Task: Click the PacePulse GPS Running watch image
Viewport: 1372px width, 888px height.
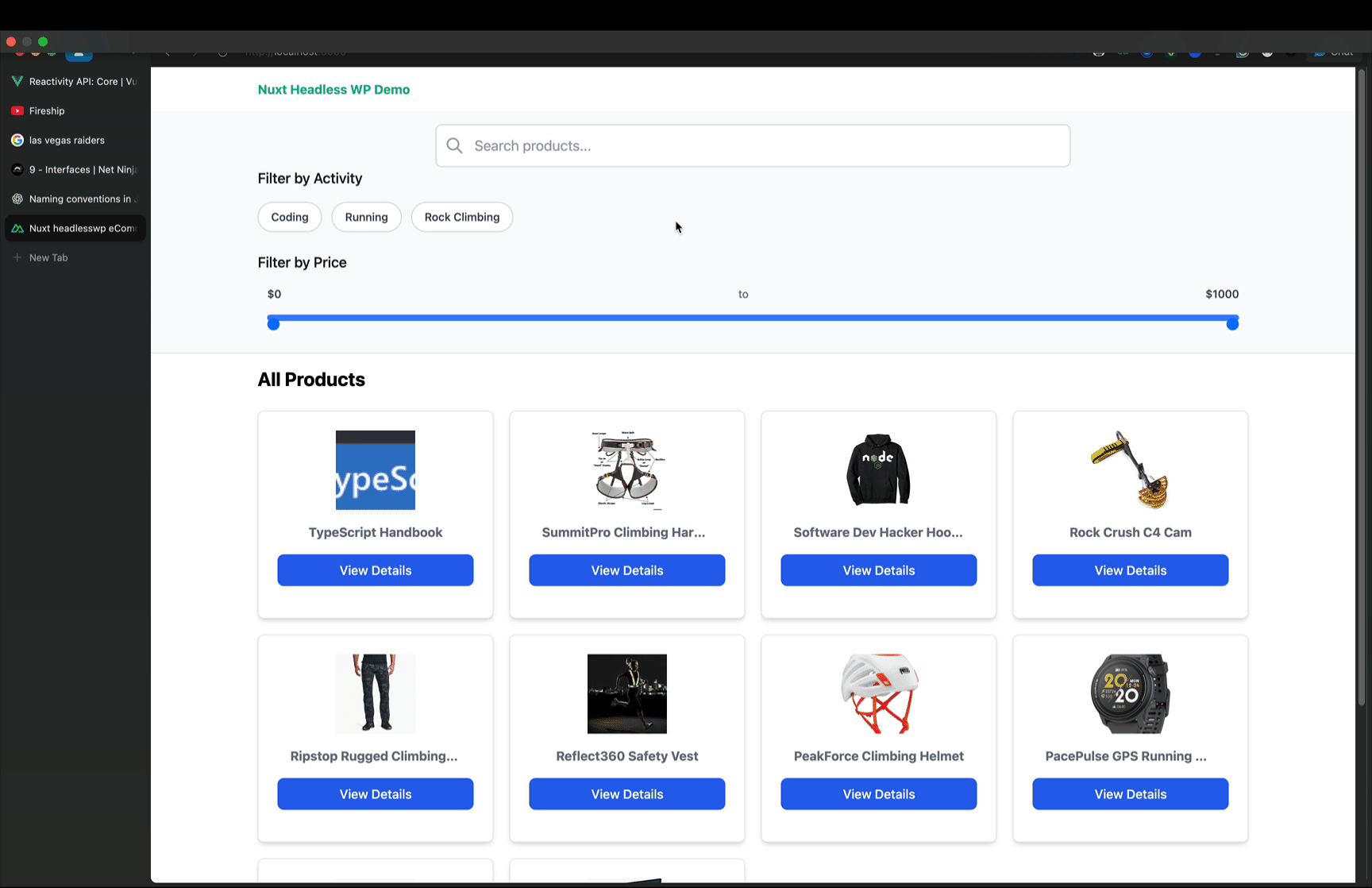Action: pos(1130,693)
